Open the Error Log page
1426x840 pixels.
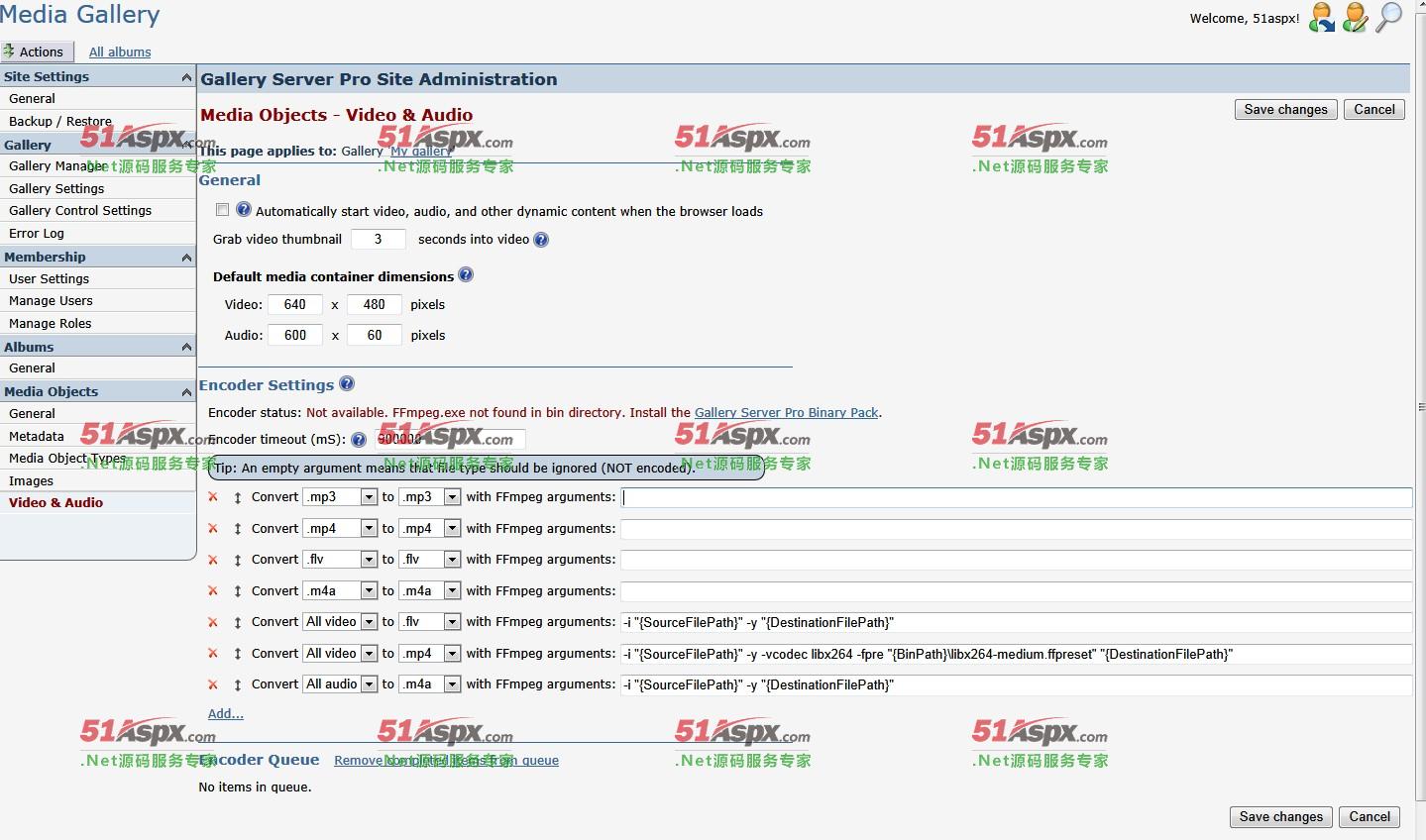pos(37,233)
